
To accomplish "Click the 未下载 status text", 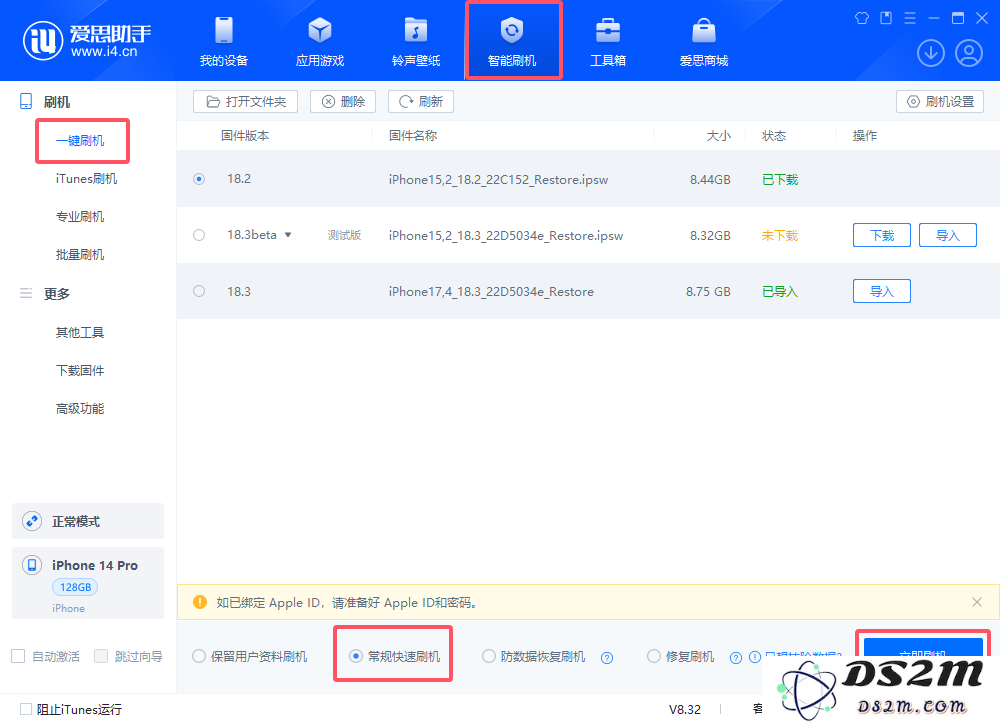I will click(780, 235).
